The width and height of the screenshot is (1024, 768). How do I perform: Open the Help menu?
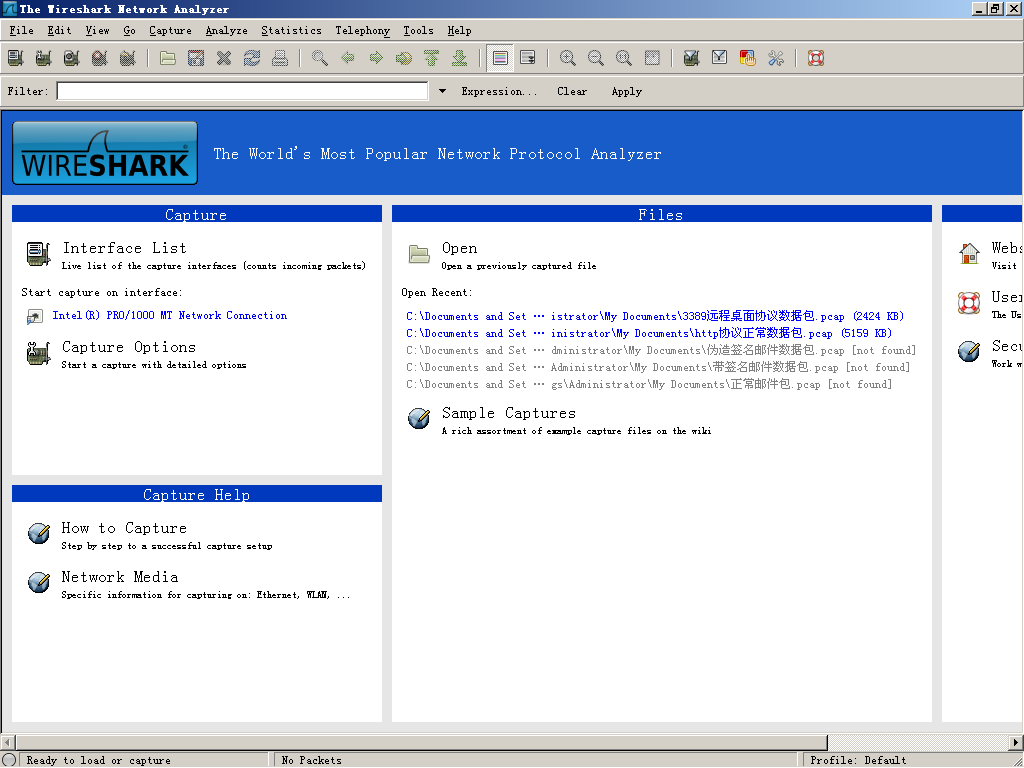(x=460, y=31)
